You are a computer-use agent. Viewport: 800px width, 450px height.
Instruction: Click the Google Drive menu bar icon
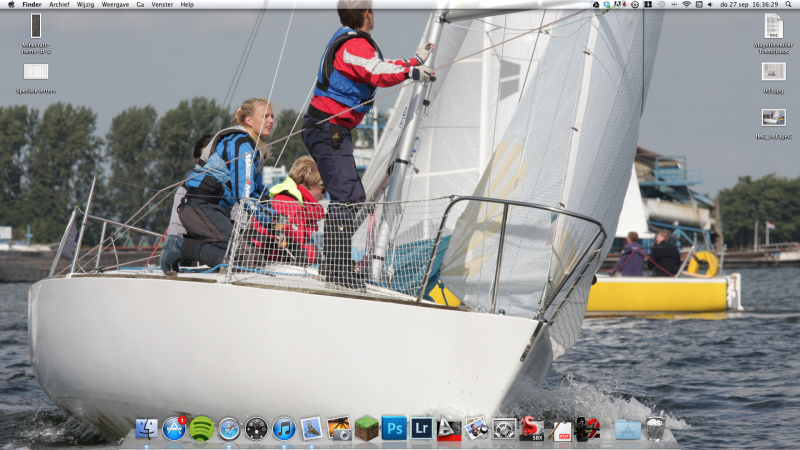tap(596, 4)
